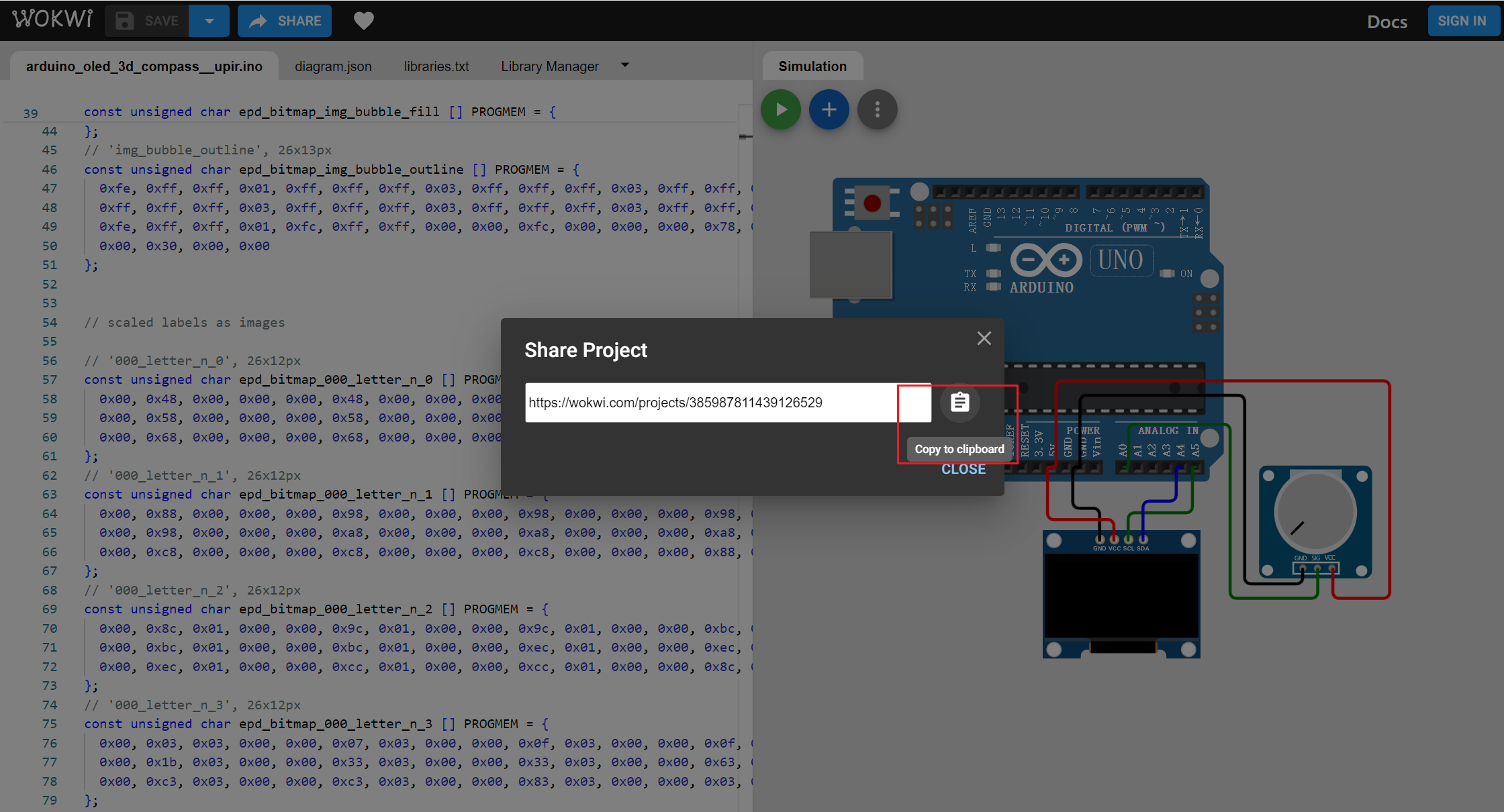Click the blue add part plus icon
The width and height of the screenshot is (1504, 812).
(x=829, y=109)
